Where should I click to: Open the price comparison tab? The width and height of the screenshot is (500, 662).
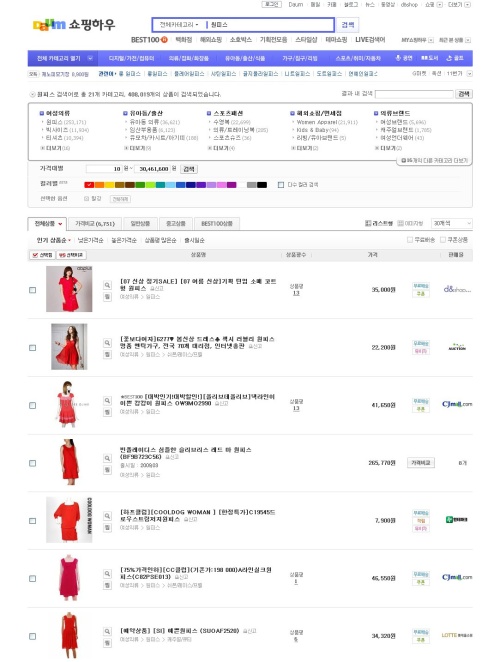(x=95, y=224)
